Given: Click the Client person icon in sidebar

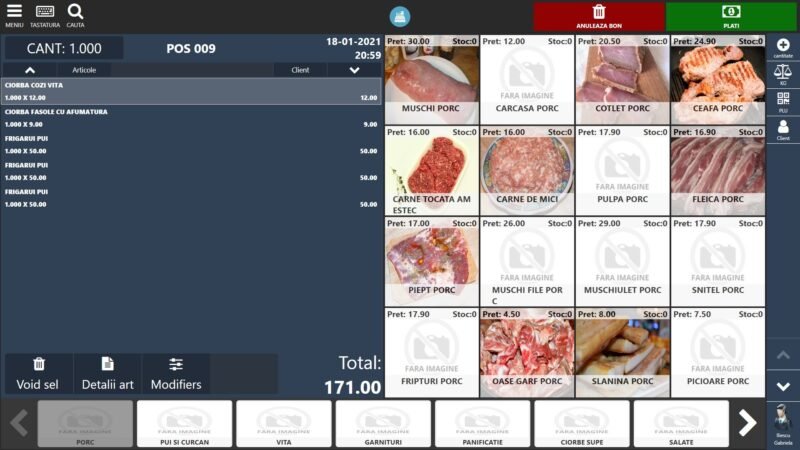Looking at the screenshot, I should tap(783, 129).
